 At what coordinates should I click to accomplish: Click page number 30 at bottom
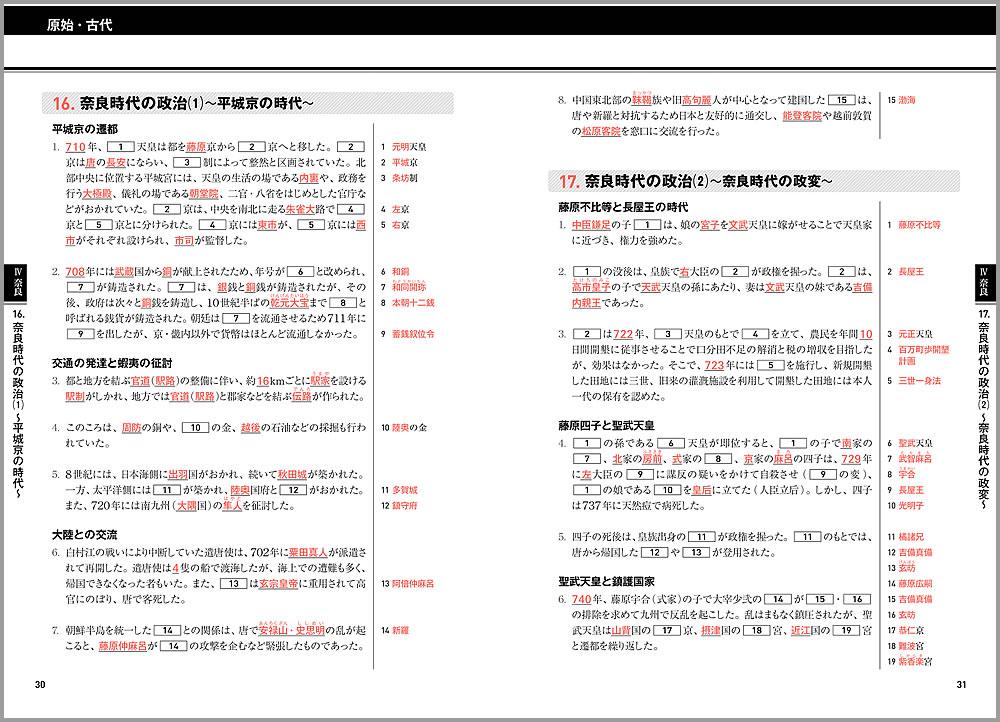pos(40,685)
